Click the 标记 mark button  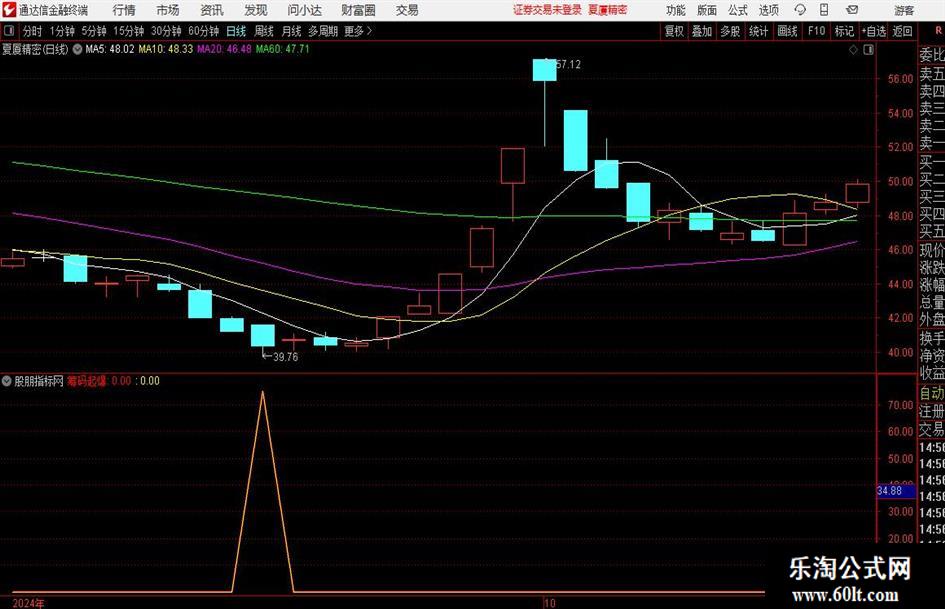coord(844,31)
